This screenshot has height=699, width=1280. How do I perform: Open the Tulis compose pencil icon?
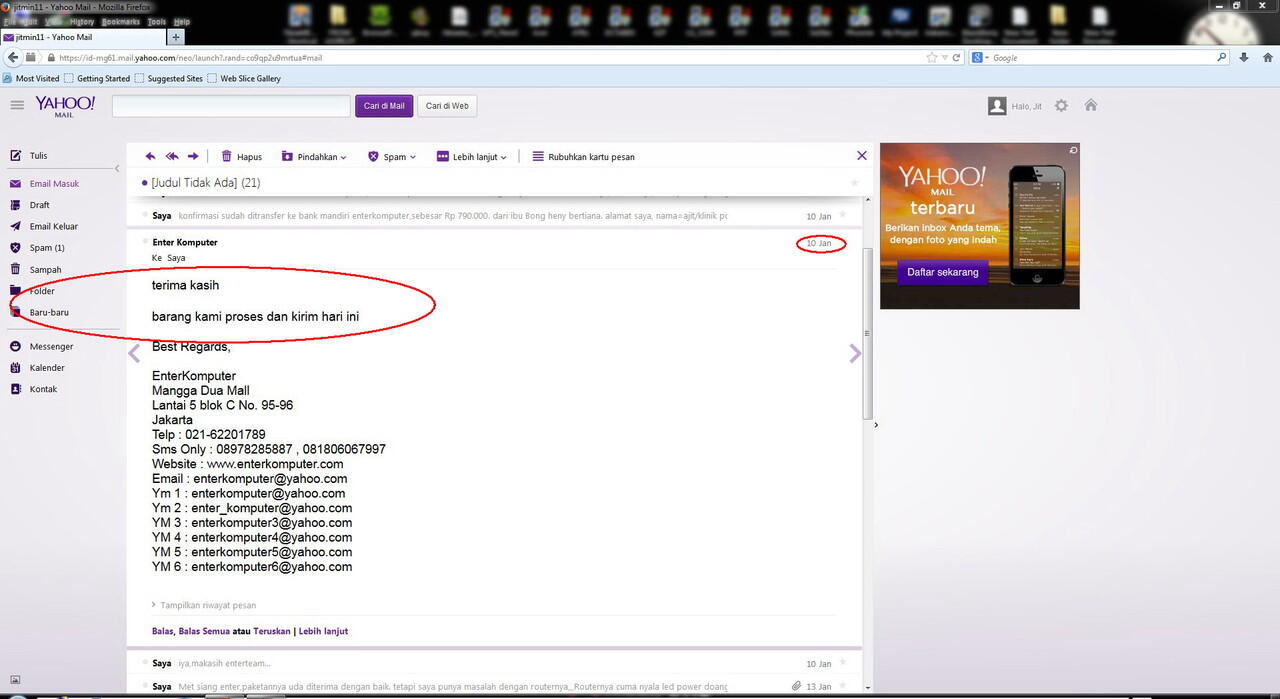click(x=15, y=156)
